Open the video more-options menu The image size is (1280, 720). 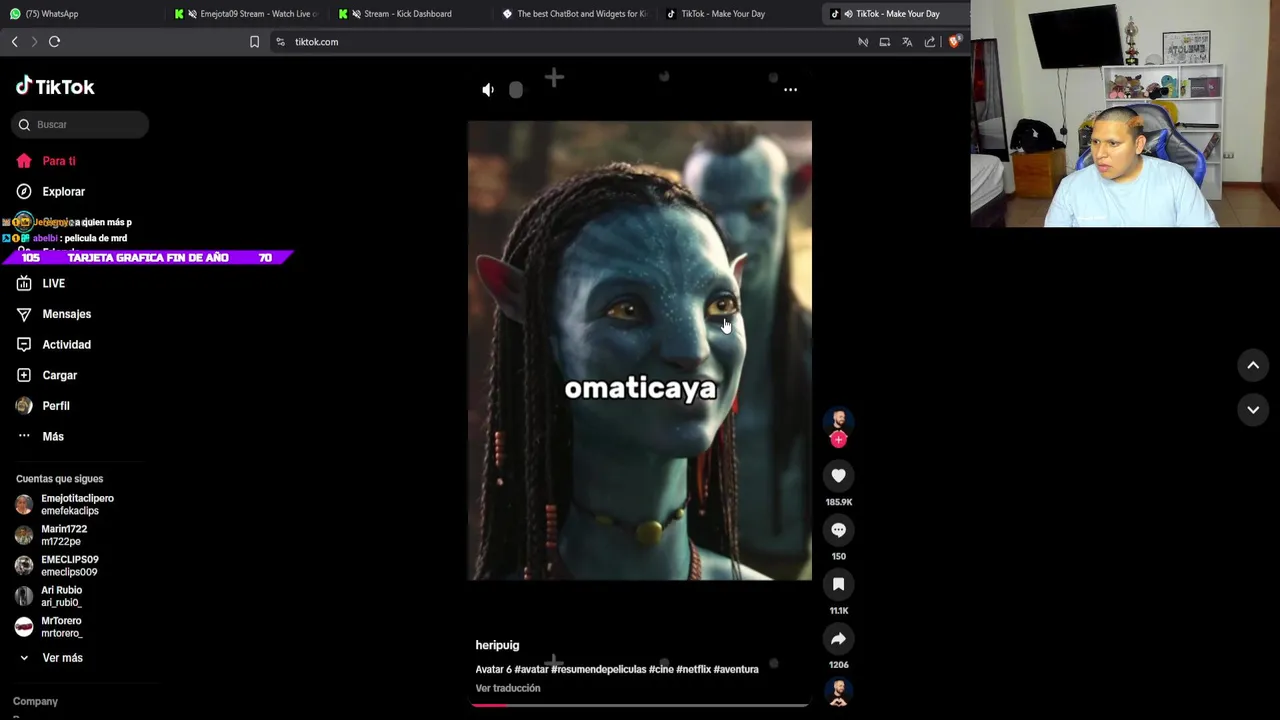point(790,90)
